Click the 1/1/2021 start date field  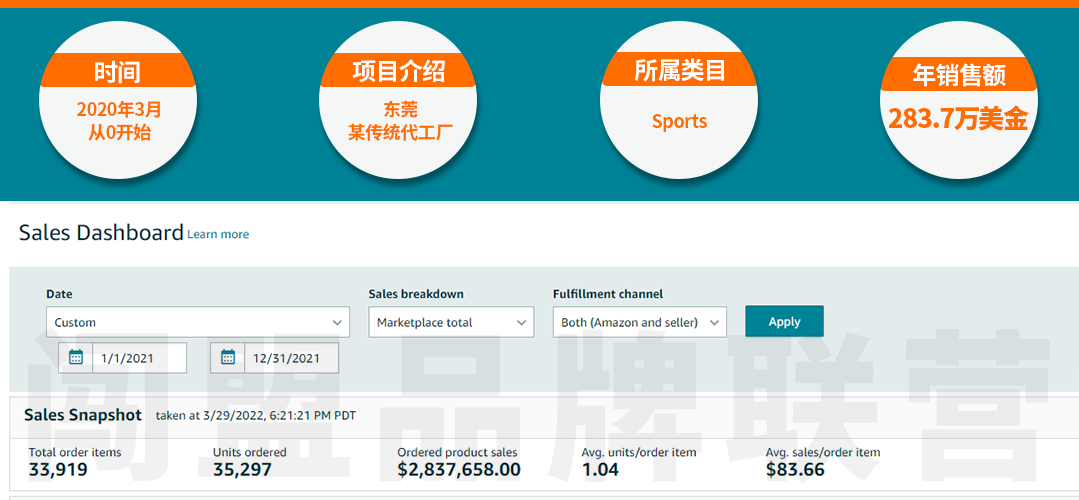click(138, 358)
